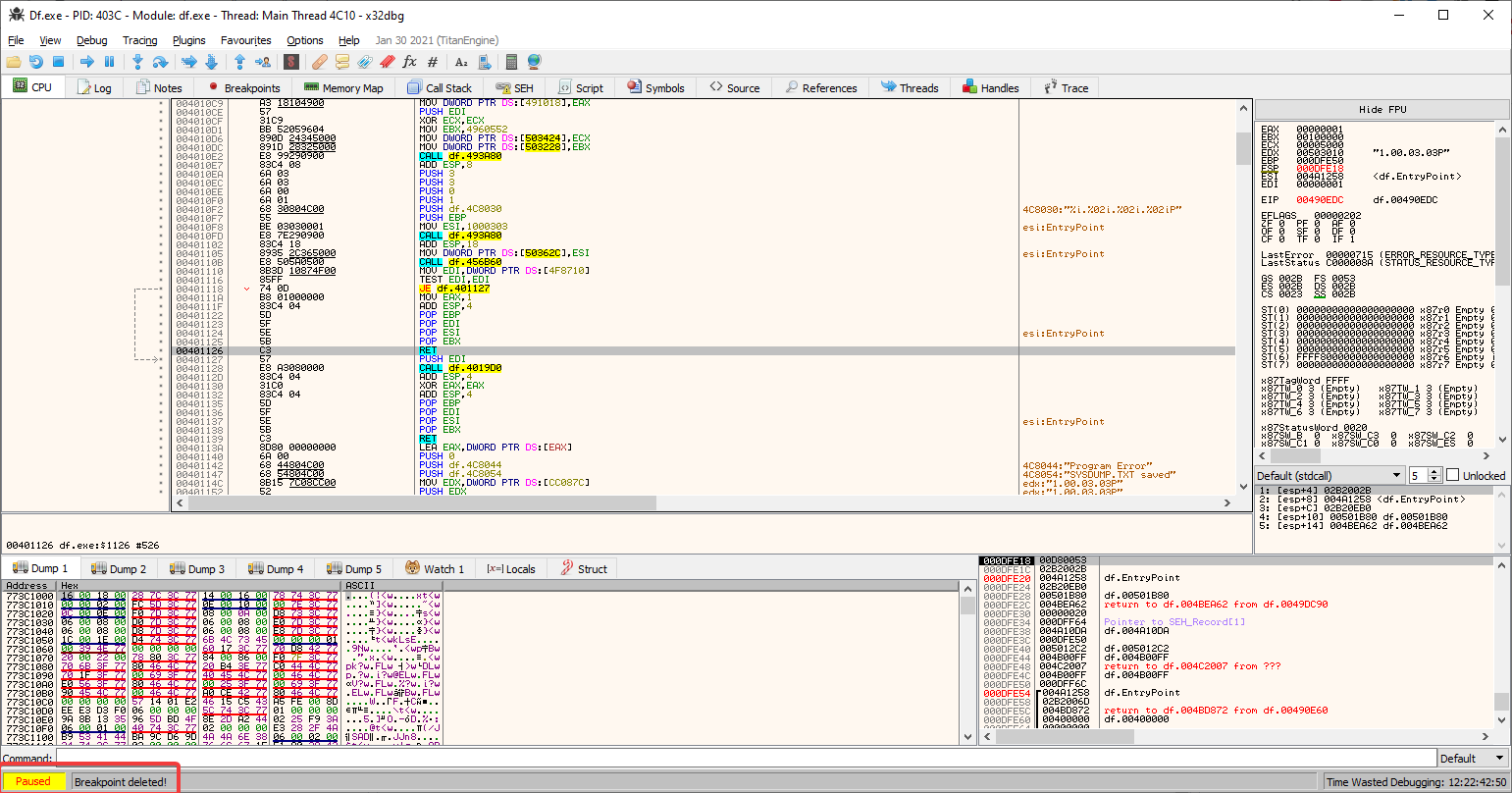Check the Unlocked checkbox
The width and height of the screenshot is (1512, 793).
point(1452,475)
